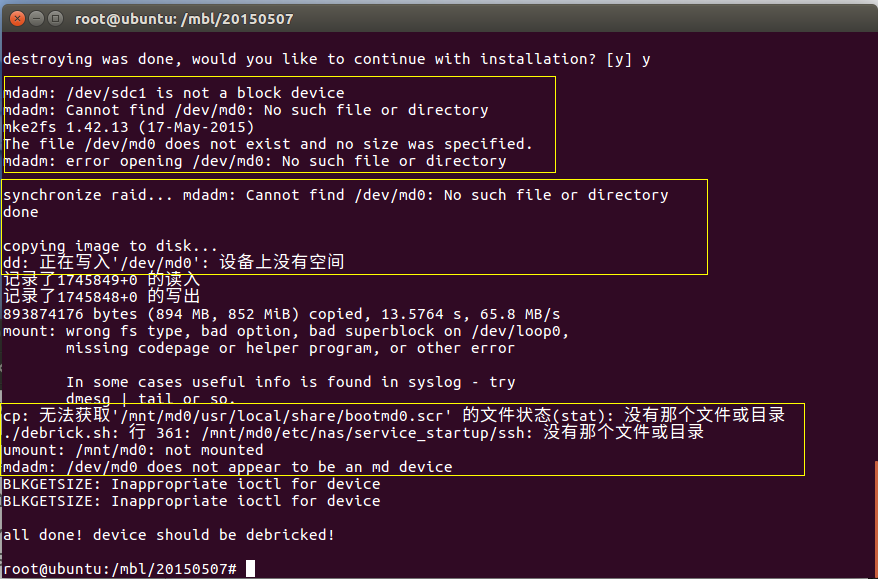
Task: Click the 'mke2fs 1.42.13 (17-May-2015)' line
Action: click(x=128, y=127)
